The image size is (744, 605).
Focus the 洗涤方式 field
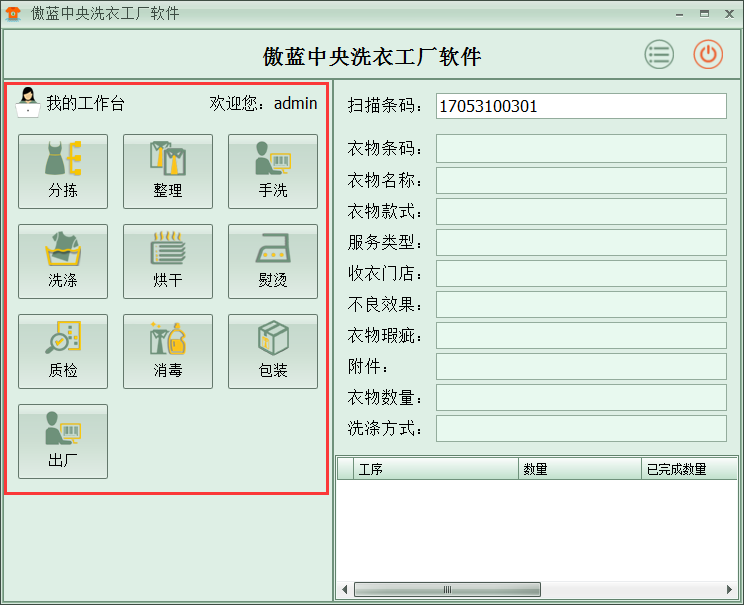coord(580,429)
